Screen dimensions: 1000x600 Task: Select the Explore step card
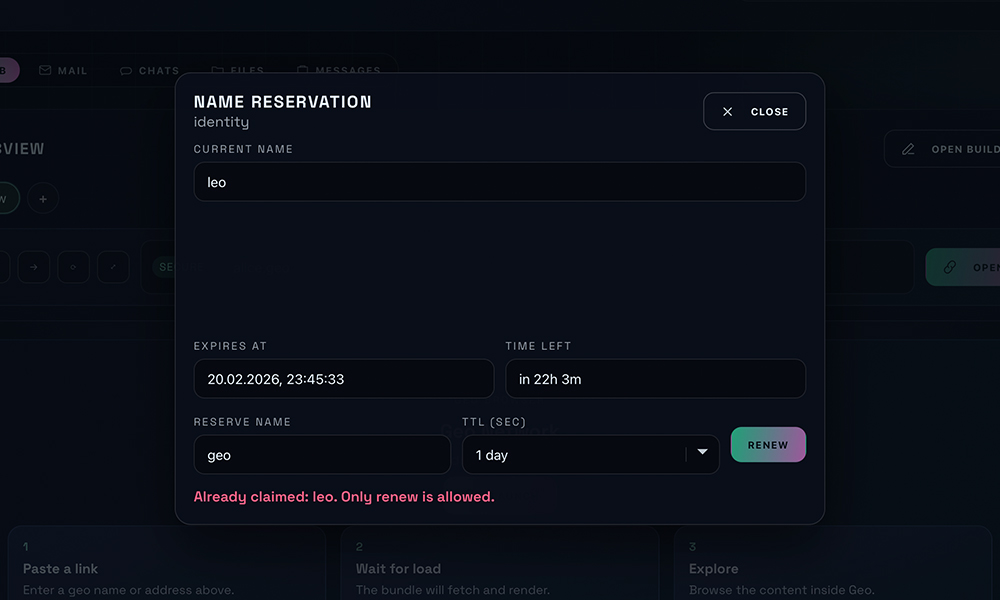click(832, 565)
